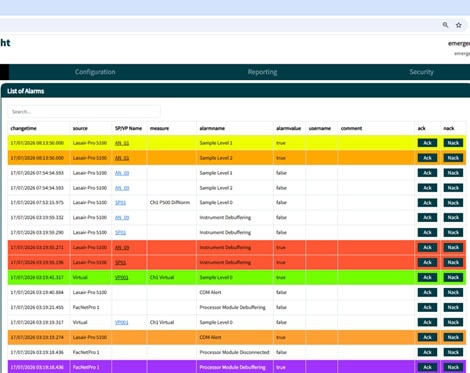Open the Security tab
This screenshot has height=373, width=470.
(x=421, y=72)
